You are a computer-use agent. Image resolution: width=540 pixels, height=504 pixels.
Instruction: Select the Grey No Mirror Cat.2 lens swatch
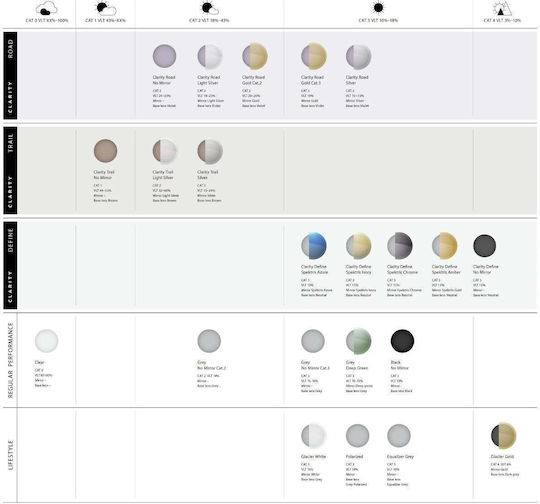[x=209, y=341]
